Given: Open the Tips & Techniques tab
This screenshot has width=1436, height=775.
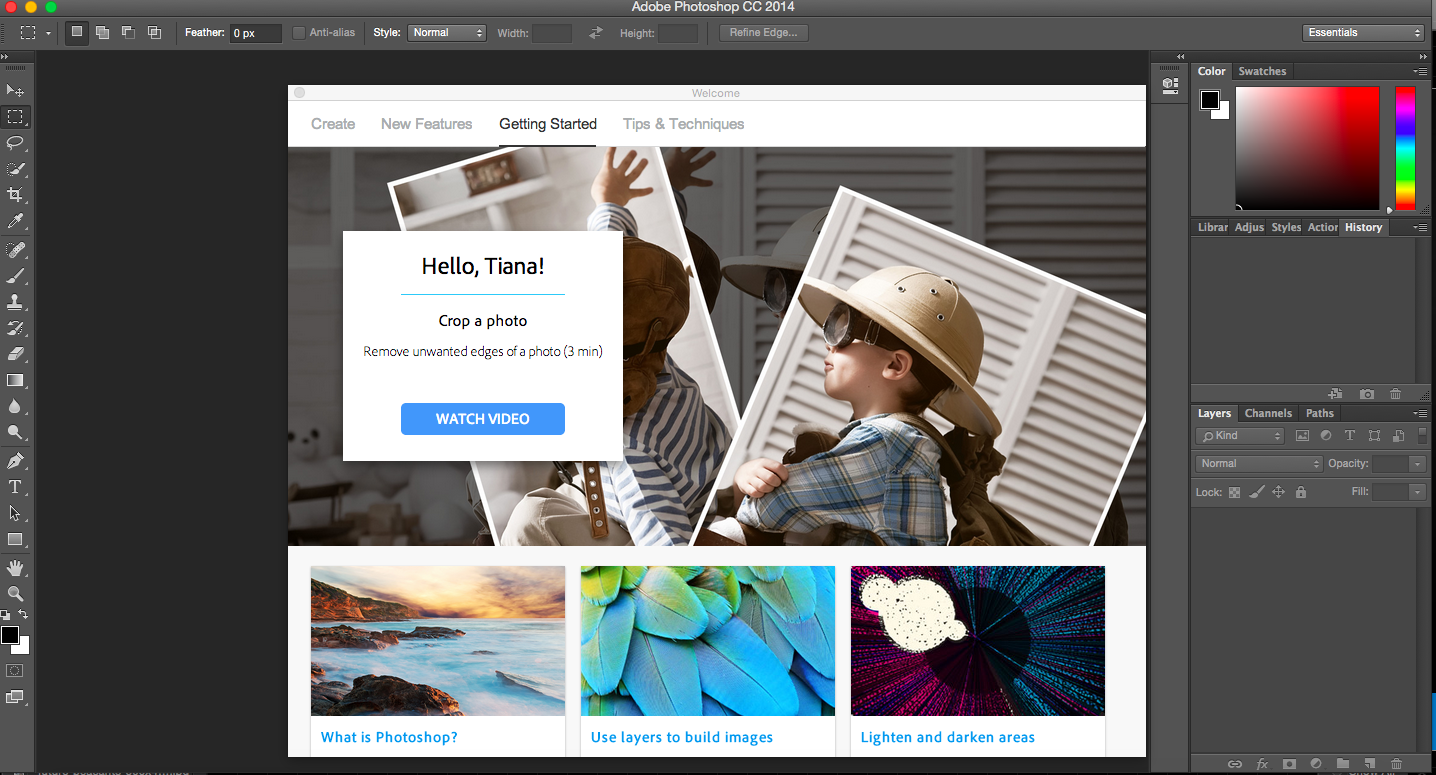Looking at the screenshot, I should (x=683, y=124).
